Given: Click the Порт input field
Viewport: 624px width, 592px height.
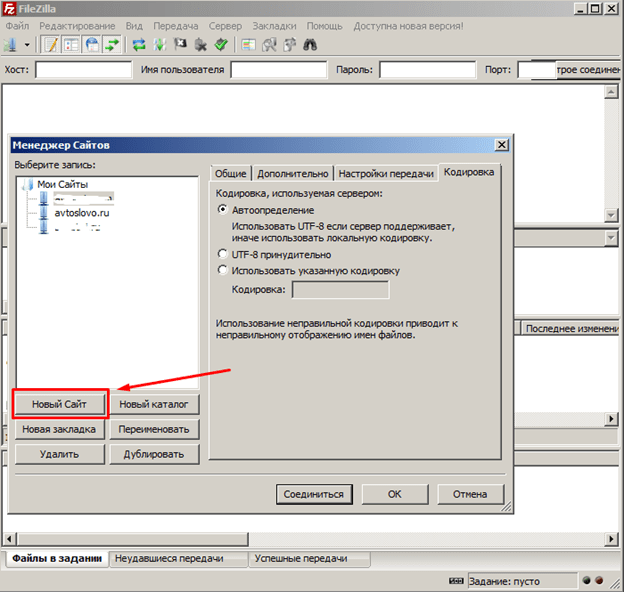Looking at the screenshot, I should [x=536, y=70].
